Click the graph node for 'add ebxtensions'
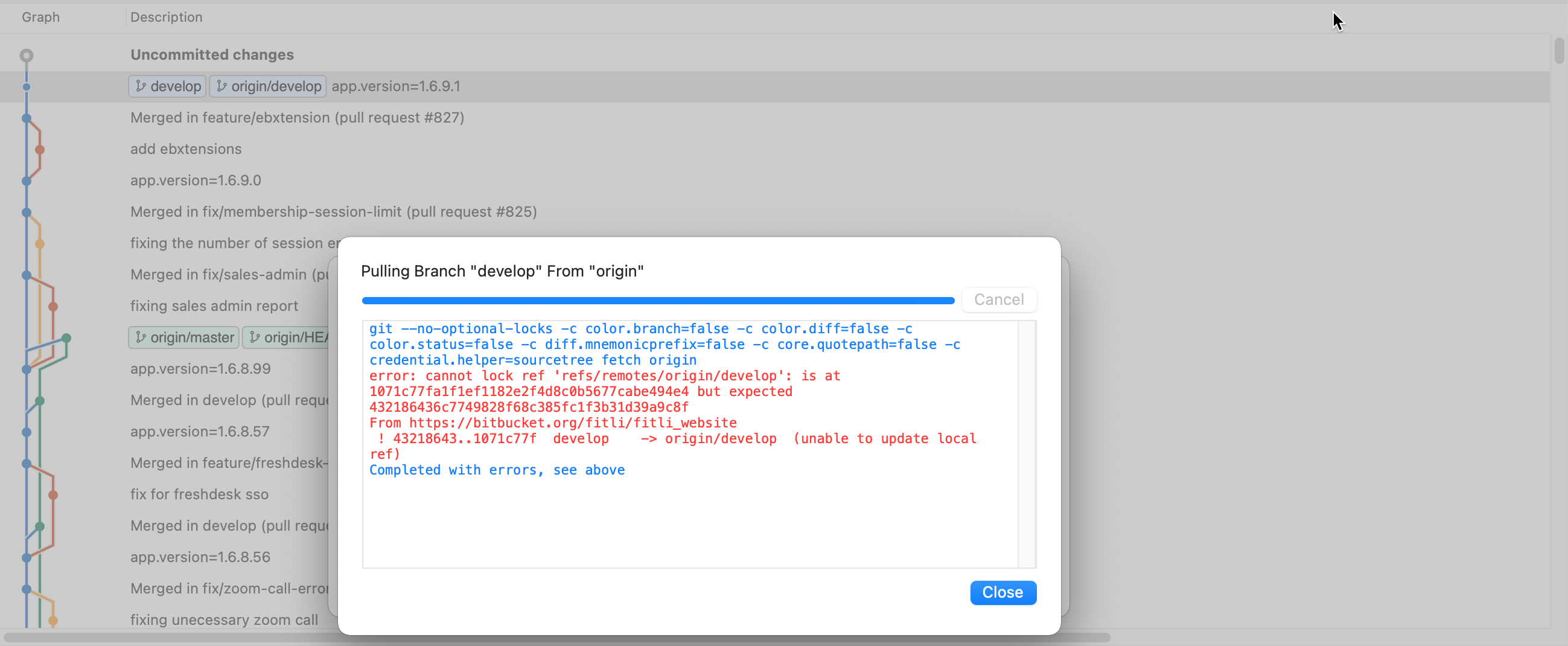 tap(40, 150)
